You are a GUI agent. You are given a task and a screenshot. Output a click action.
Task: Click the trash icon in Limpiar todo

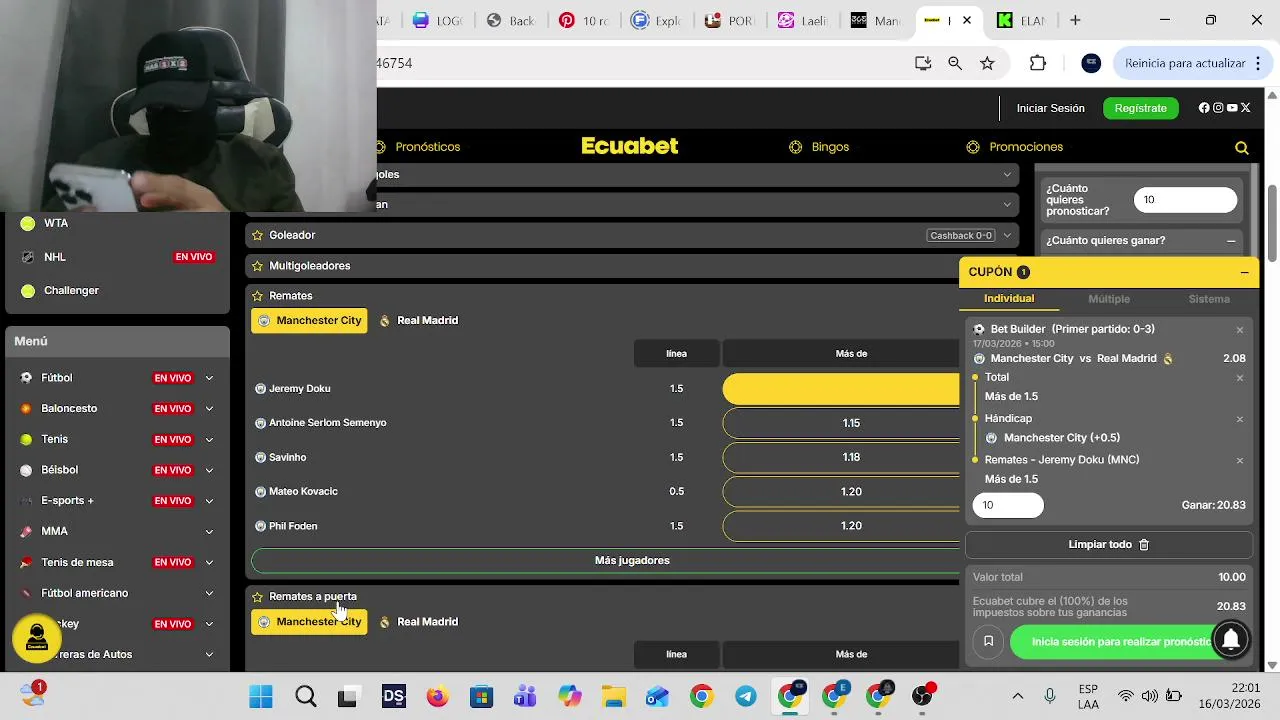click(x=1144, y=545)
